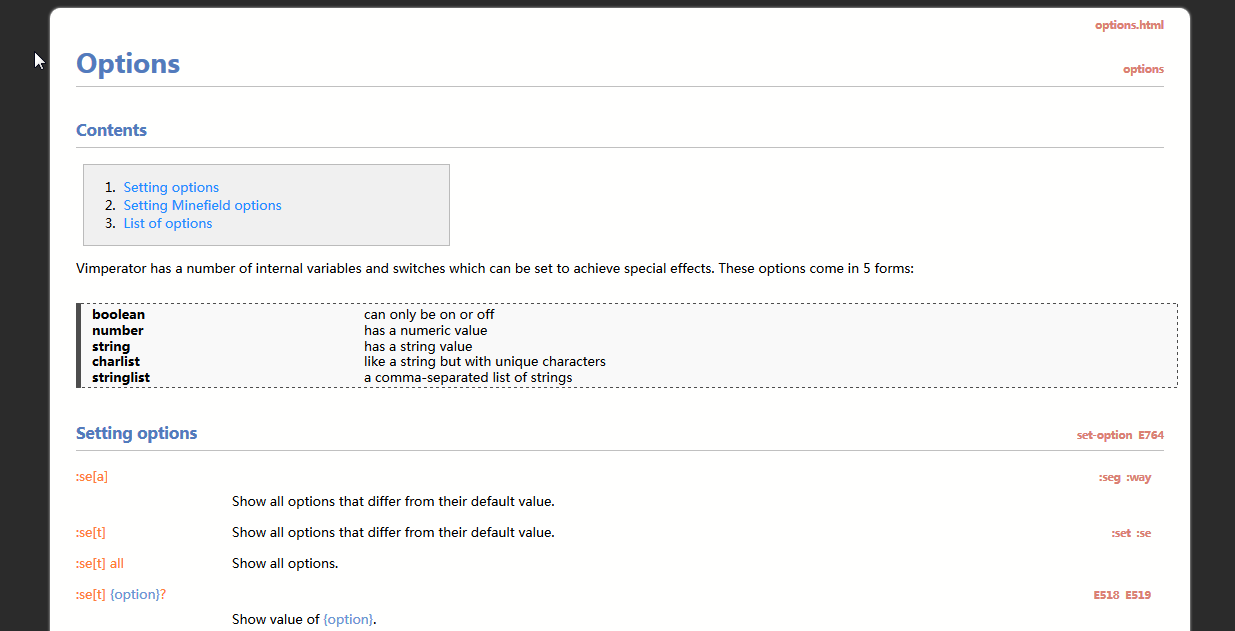This screenshot has width=1235, height=631.
Task: Click the options.html tag at top right
Action: pos(1129,25)
